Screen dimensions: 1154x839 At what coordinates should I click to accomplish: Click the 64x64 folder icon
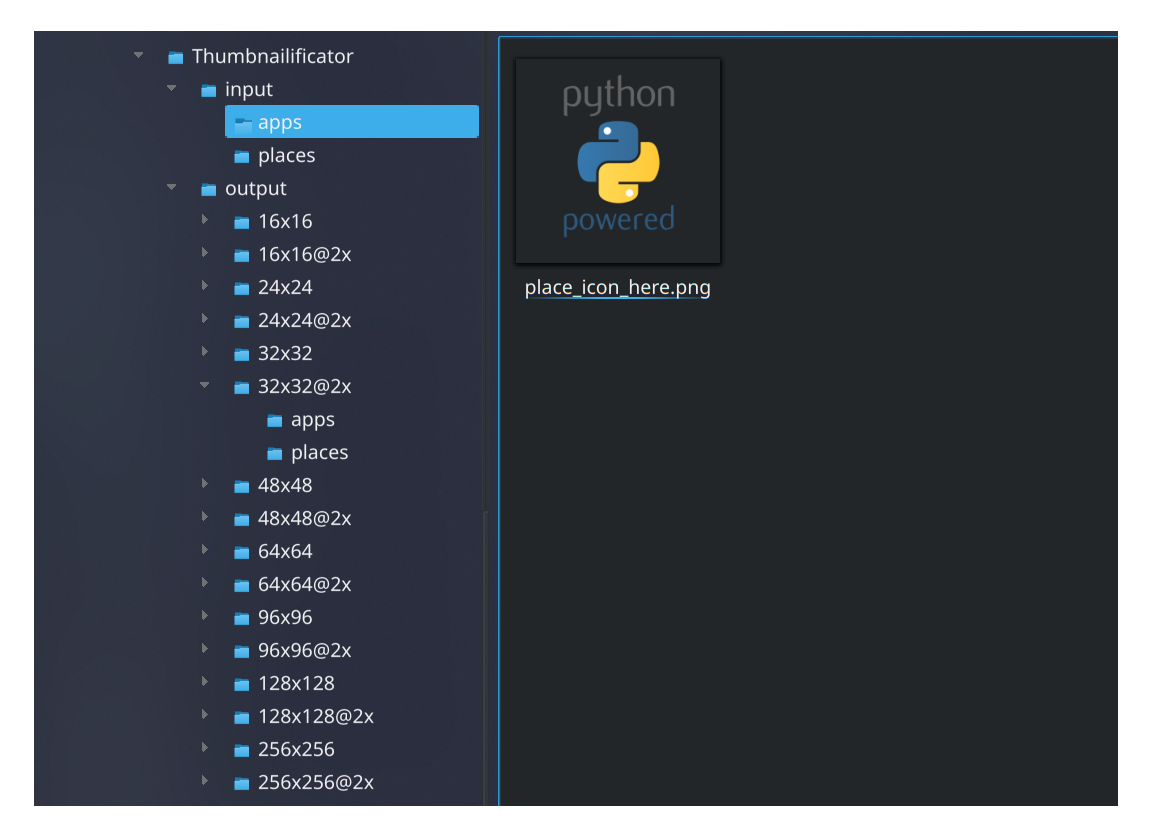point(241,552)
